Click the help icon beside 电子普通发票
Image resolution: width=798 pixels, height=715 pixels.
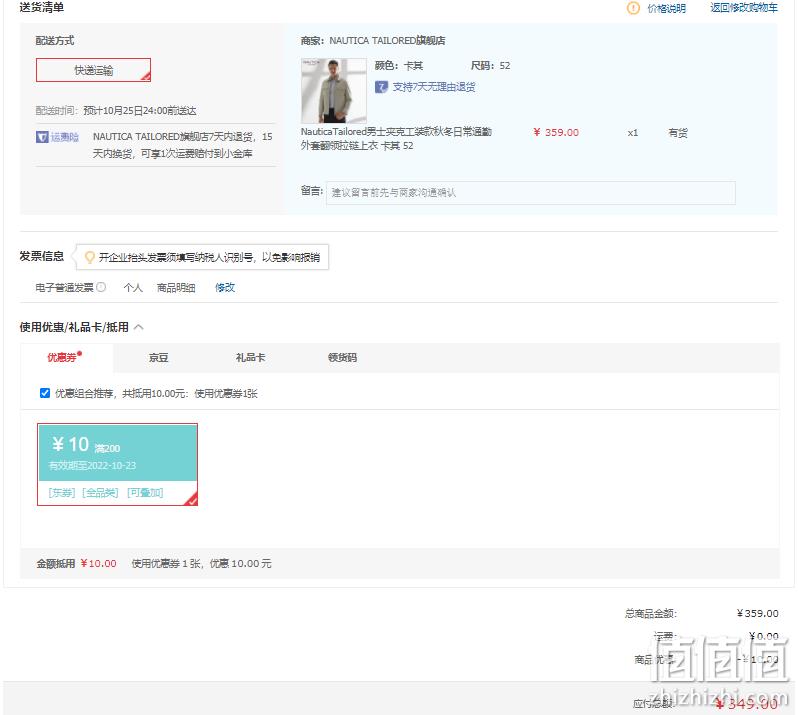point(101,287)
